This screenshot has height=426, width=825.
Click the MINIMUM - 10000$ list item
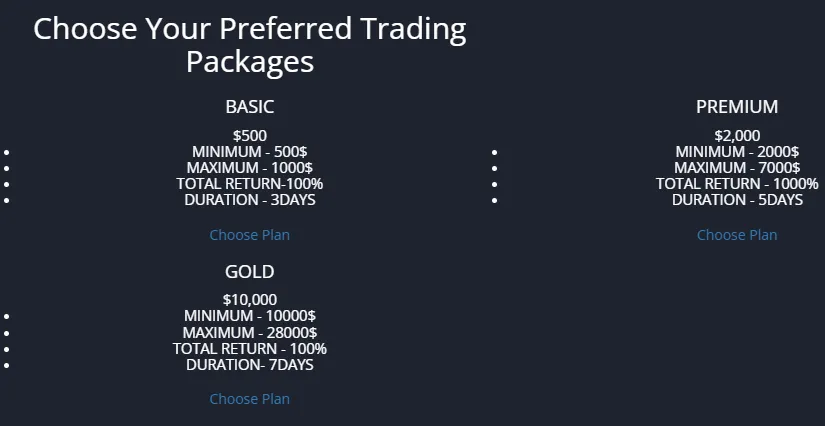click(x=249, y=316)
